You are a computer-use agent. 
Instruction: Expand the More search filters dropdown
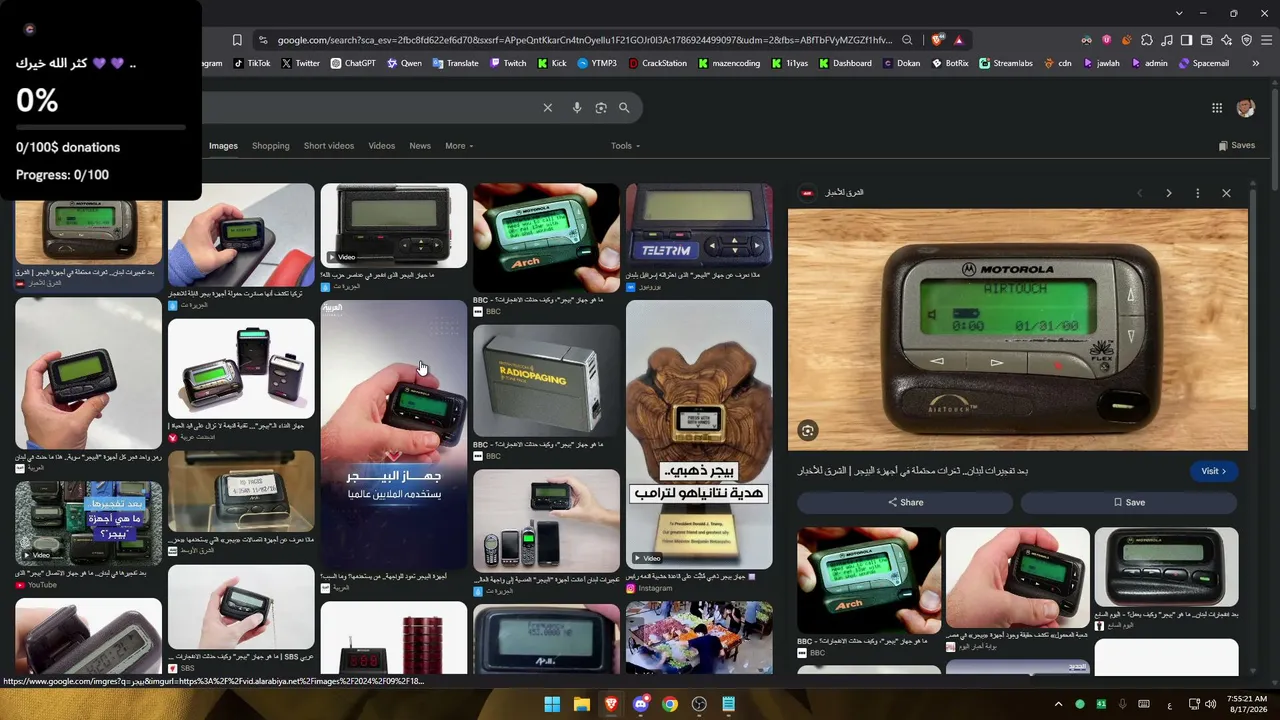tap(459, 146)
